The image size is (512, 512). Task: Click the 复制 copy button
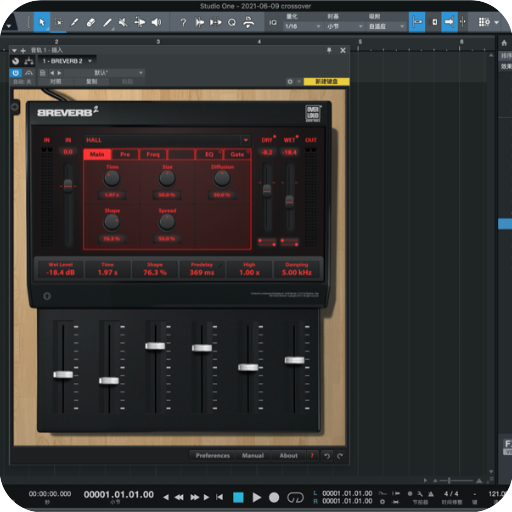point(92,81)
